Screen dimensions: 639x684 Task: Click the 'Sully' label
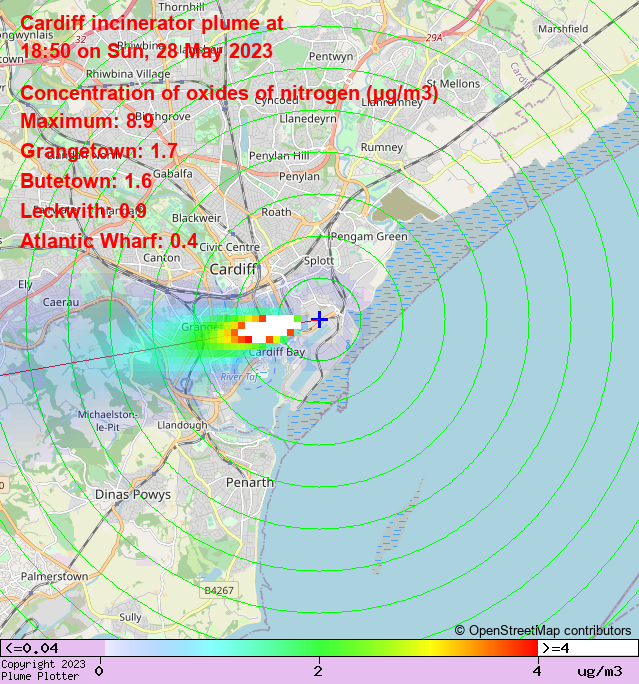tap(130, 617)
